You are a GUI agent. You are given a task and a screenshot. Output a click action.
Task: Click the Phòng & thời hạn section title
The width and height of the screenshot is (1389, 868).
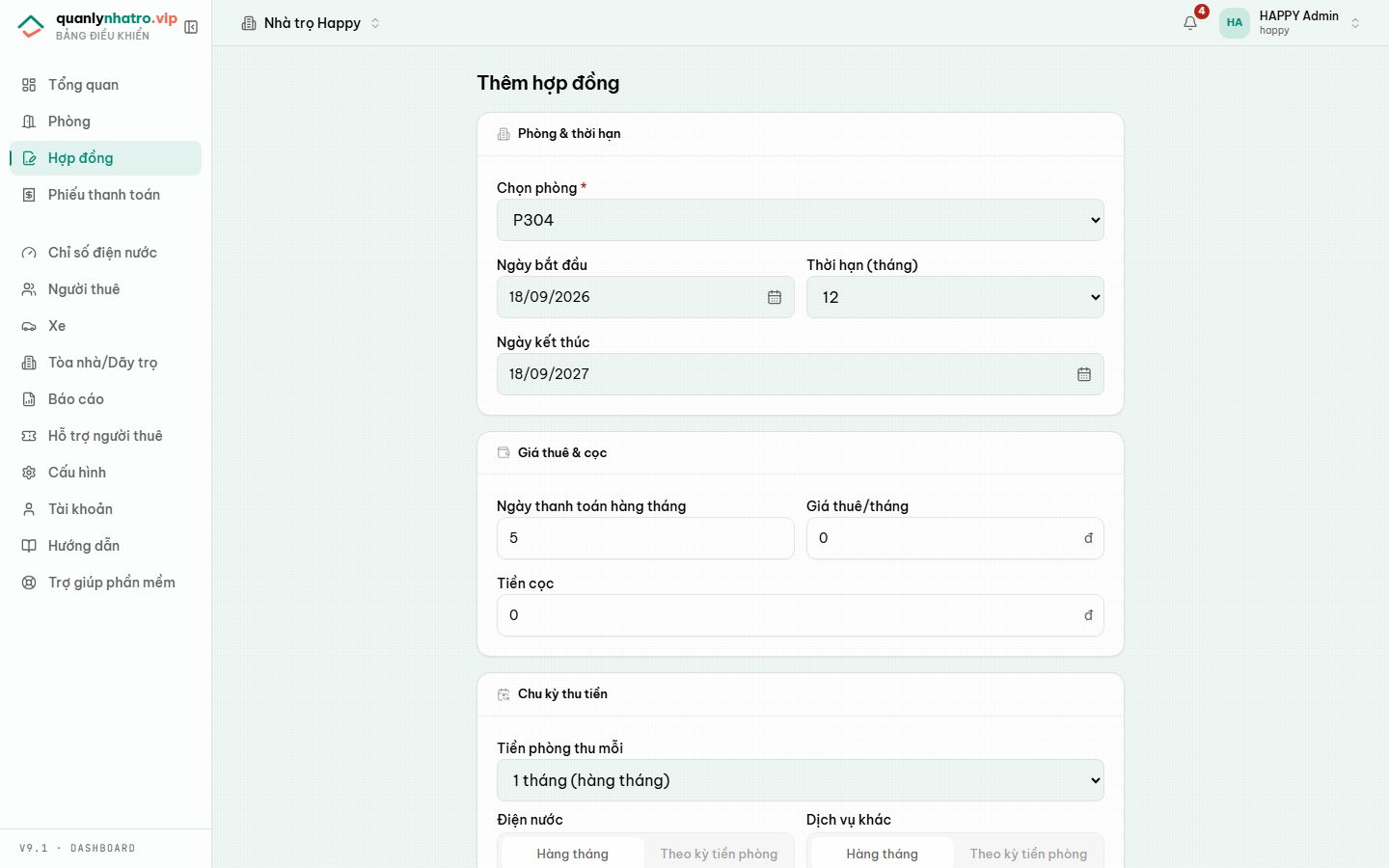point(569,134)
